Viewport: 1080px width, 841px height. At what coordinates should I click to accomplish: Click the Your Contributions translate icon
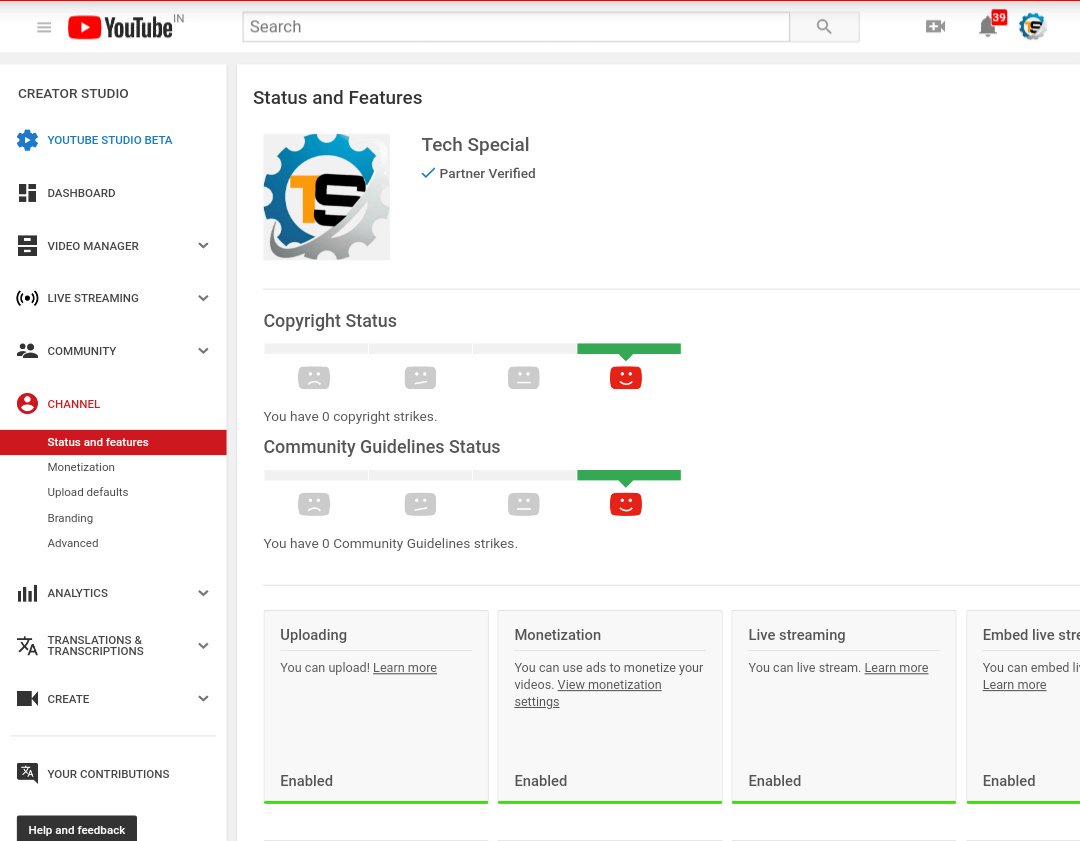[x=28, y=773]
